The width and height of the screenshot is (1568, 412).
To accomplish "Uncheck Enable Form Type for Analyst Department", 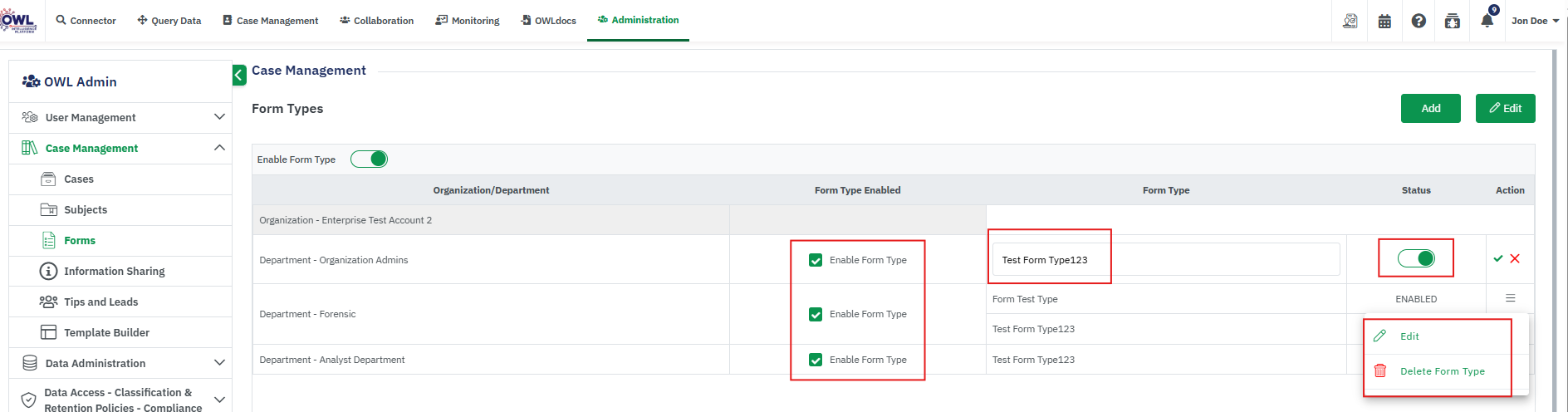I will click(x=816, y=360).
